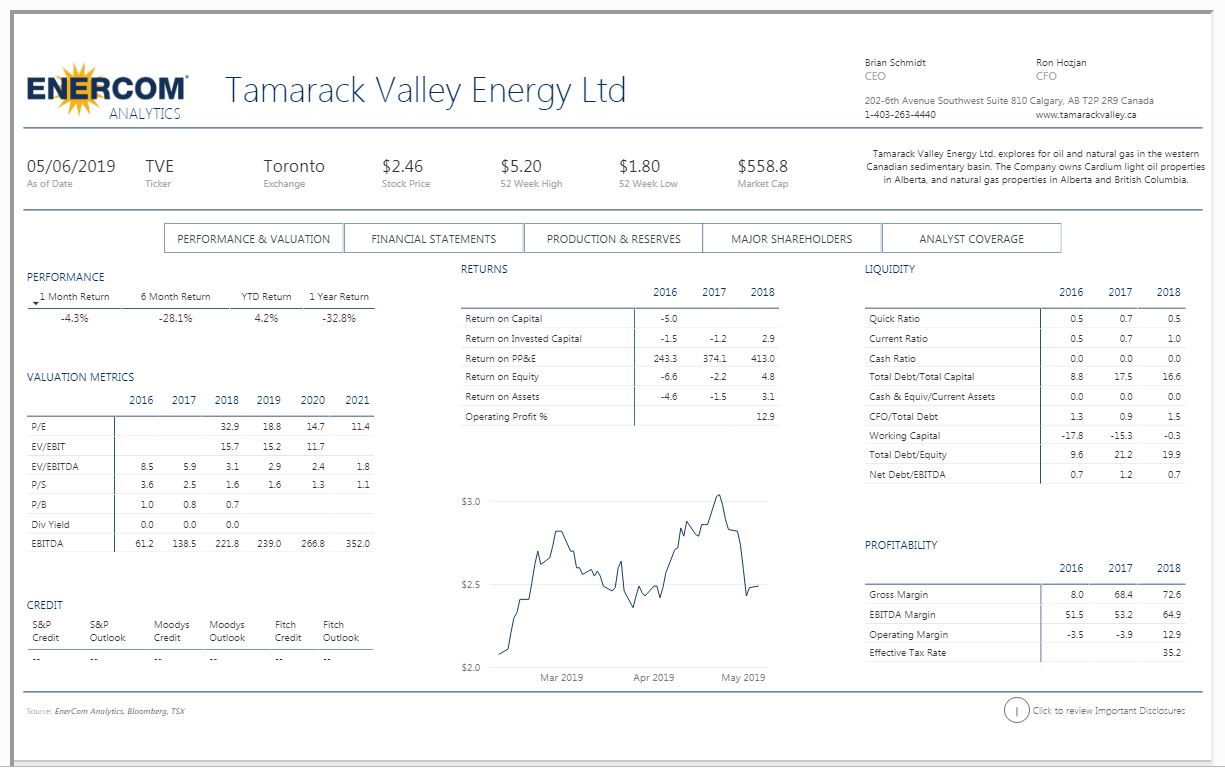Click the Tamarack Valley Energy Ltd title
Image resolution: width=1225 pixels, height=768 pixels.
coord(426,90)
